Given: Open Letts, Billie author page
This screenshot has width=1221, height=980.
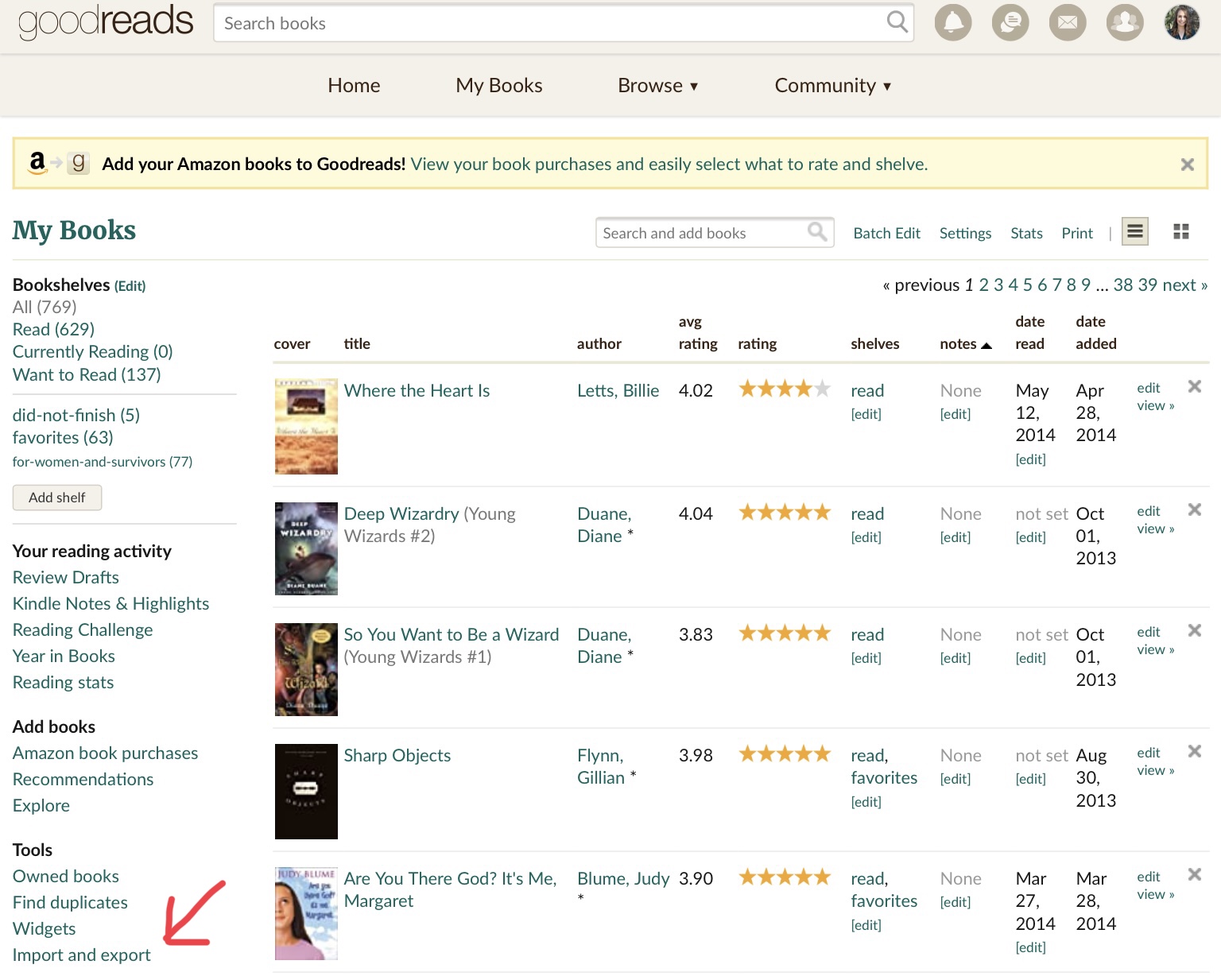Looking at the screenshot, I should [618, 390].
